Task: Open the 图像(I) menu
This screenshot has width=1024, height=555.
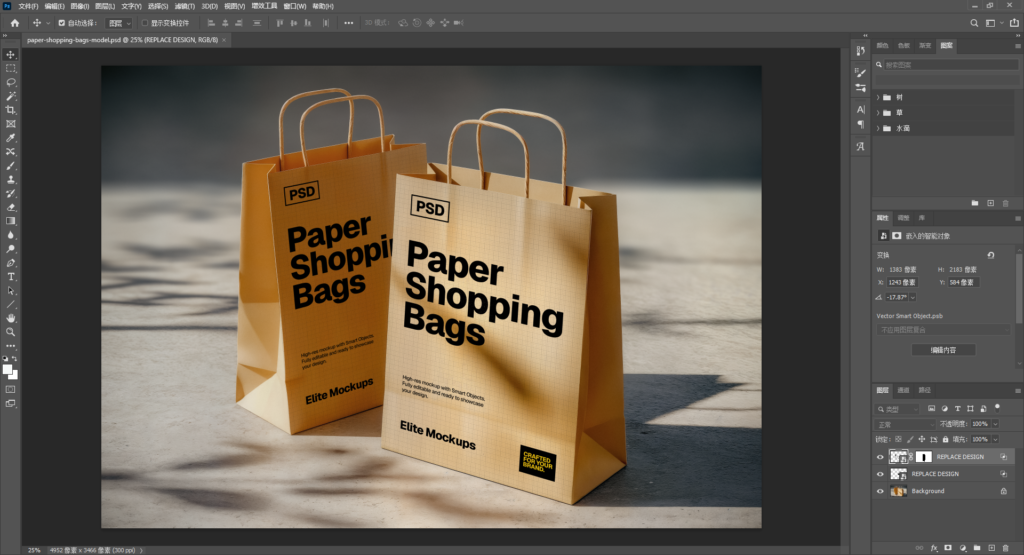Action: [80, 6]
